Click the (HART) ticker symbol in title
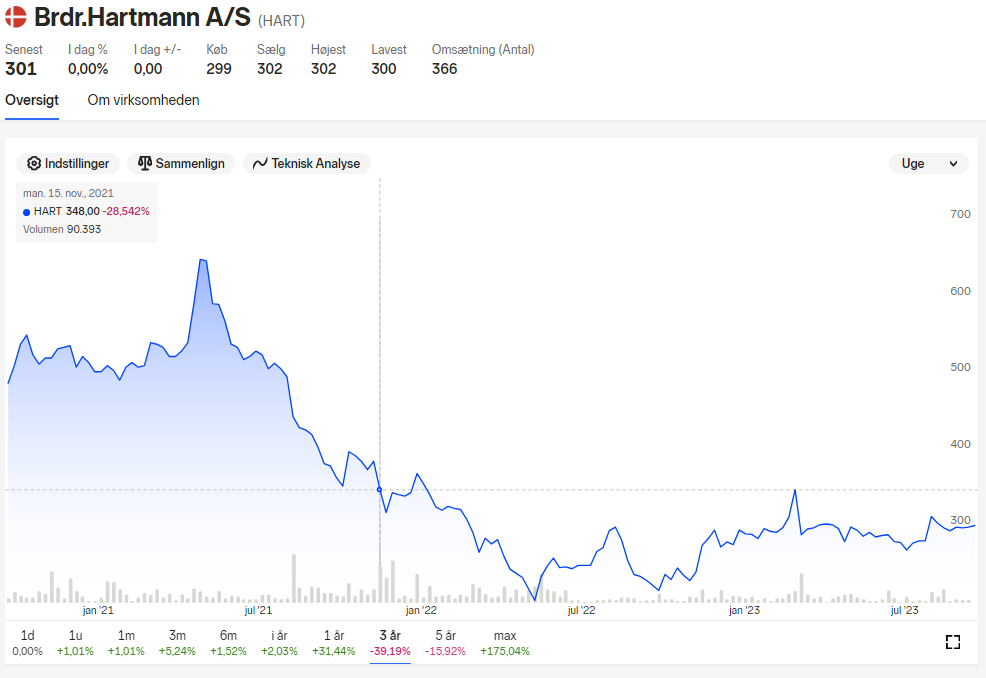Viewport: 986px width, 678px height. coord(282,21)
